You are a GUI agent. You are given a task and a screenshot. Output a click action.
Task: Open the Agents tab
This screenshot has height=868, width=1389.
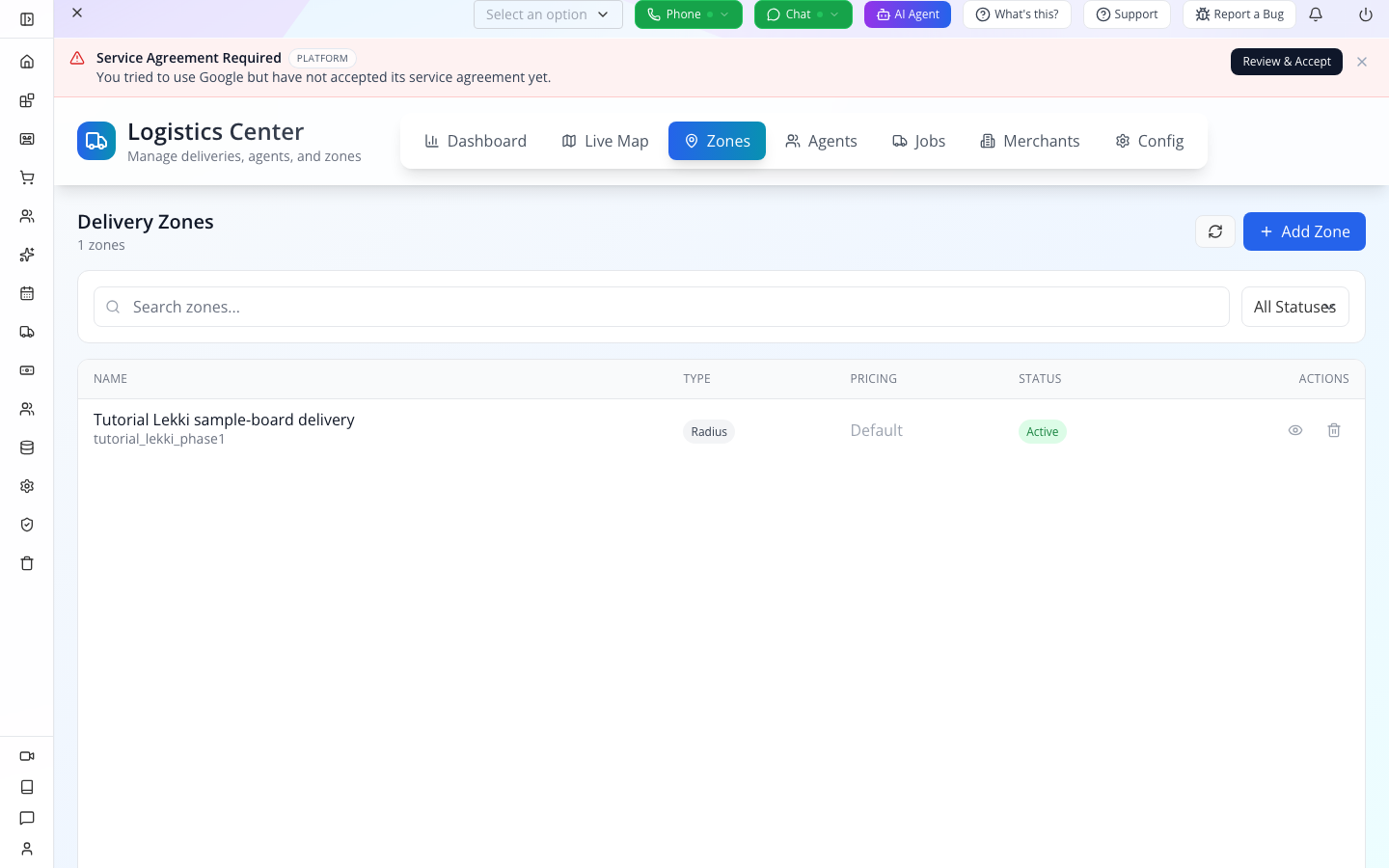[x=821, y=141]
